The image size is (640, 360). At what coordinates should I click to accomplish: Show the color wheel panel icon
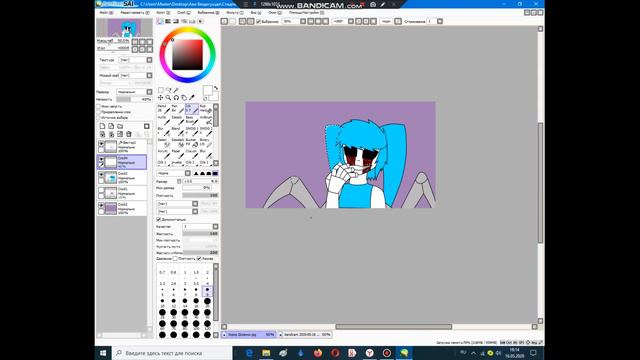160,21
